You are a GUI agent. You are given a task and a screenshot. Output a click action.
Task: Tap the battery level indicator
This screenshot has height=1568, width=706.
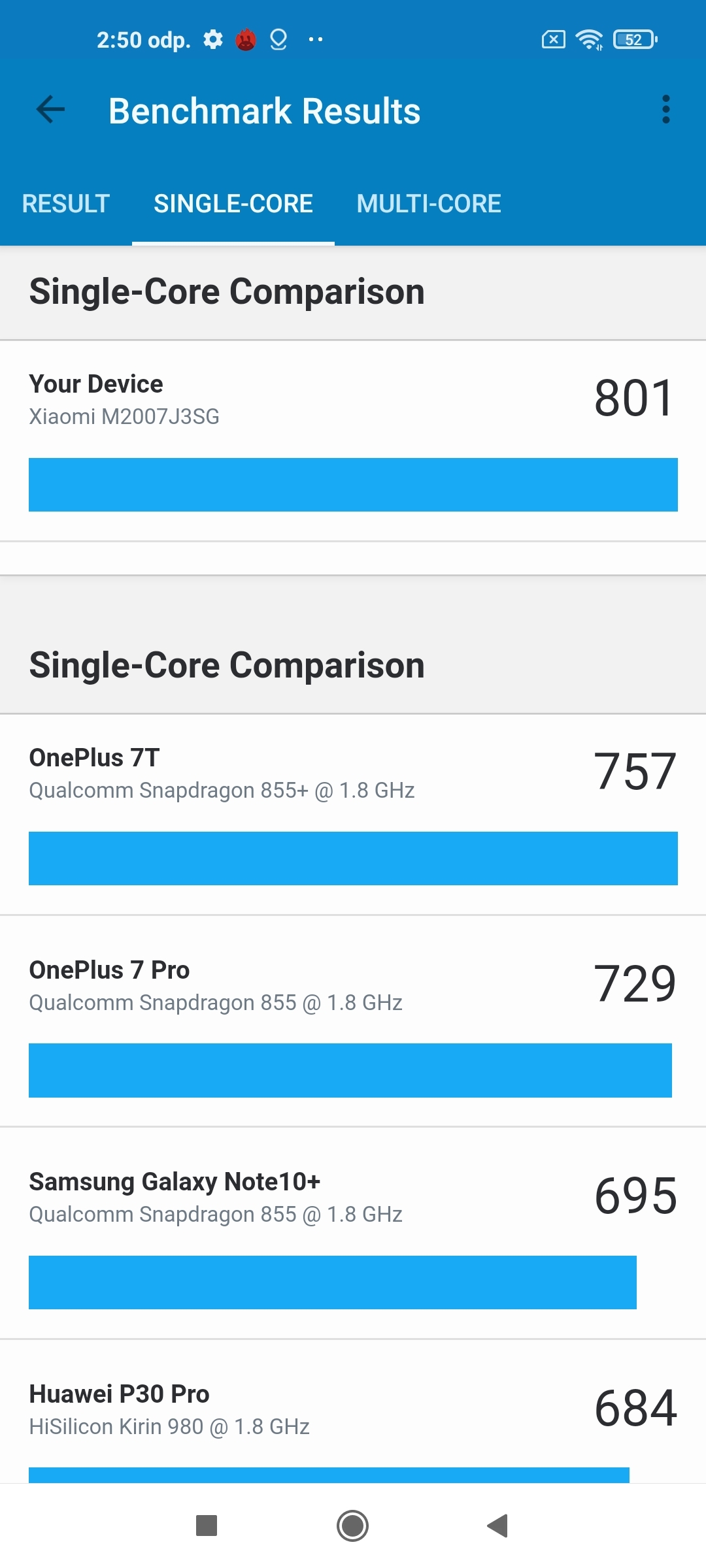tap(635, 39)
